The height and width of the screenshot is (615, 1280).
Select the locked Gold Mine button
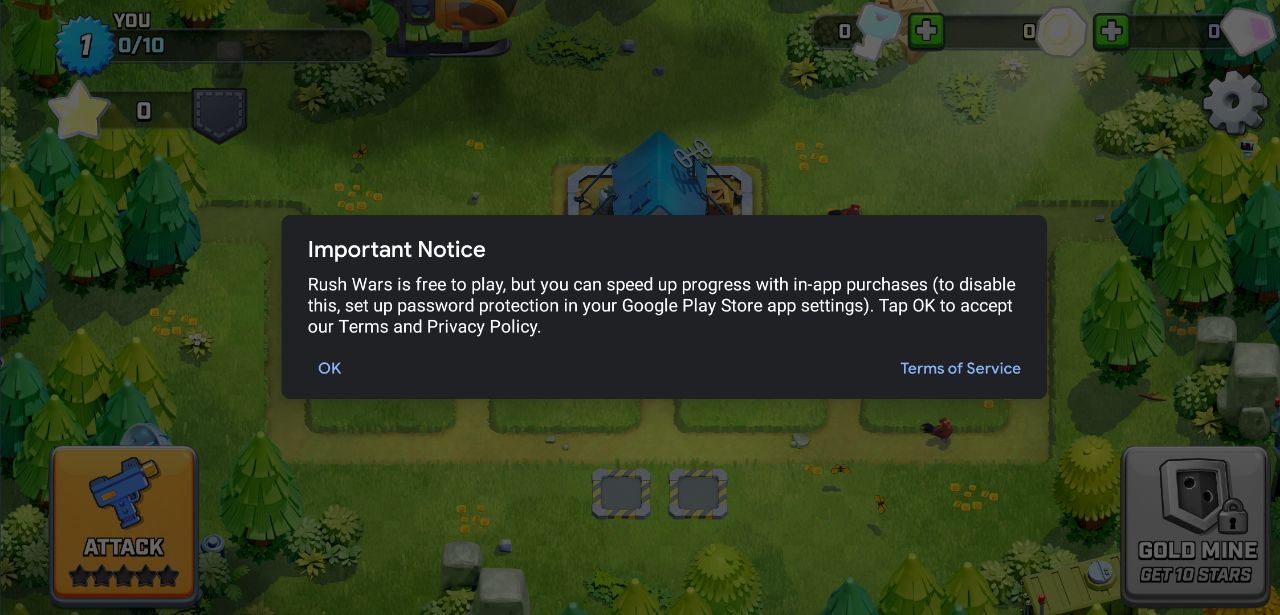point(1195,523)
